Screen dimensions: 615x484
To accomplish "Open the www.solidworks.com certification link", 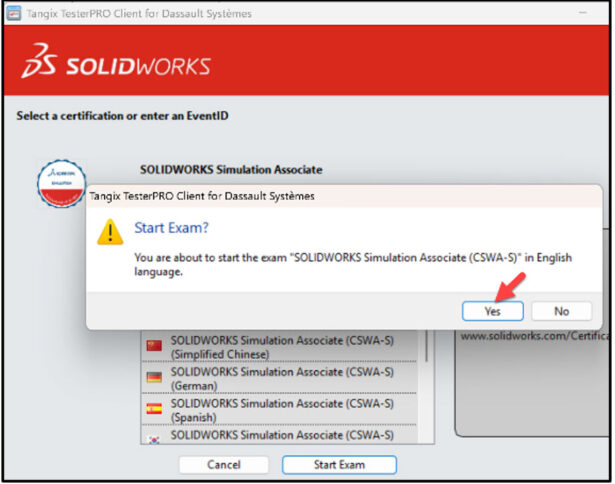I will 535,336.
